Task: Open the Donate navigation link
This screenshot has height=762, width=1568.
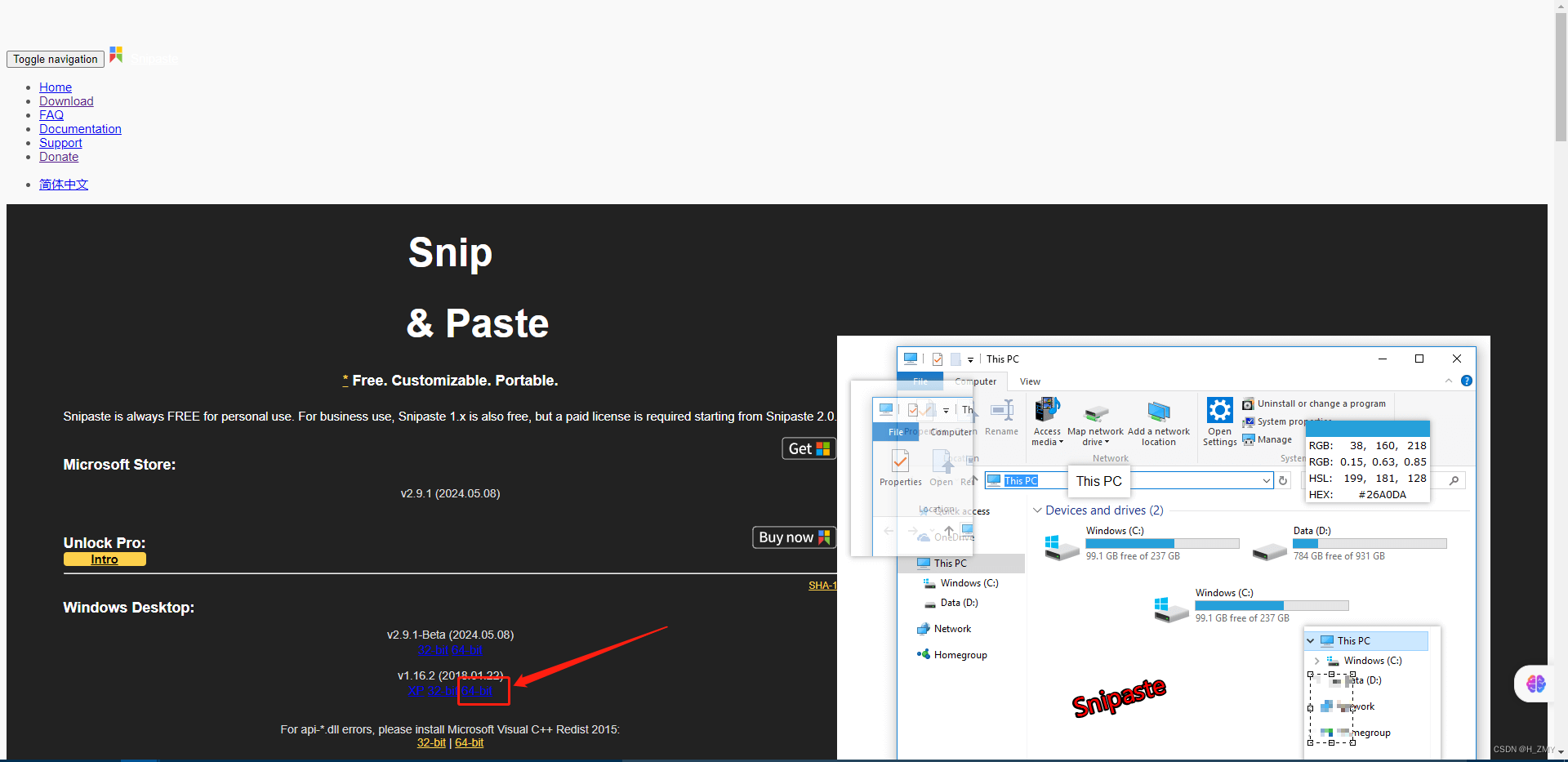Action: coord(59,157)
